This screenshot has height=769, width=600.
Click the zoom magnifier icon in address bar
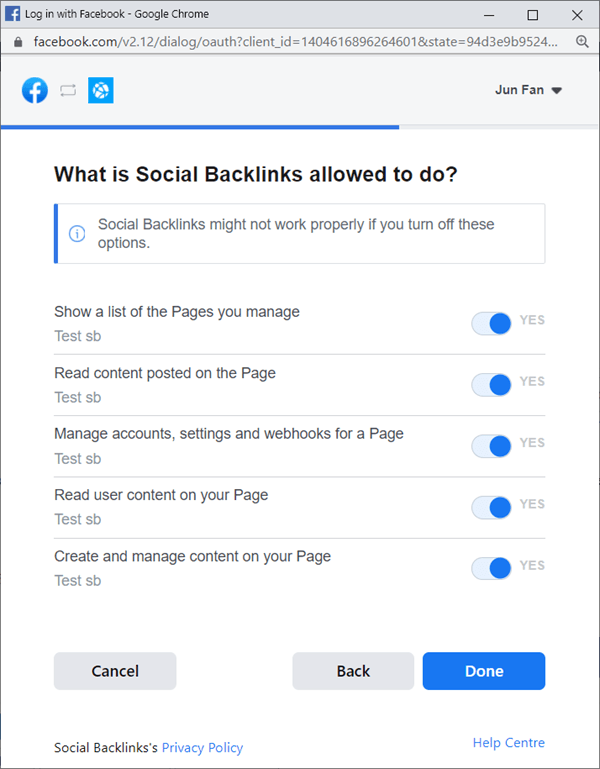tap(582, 42)
